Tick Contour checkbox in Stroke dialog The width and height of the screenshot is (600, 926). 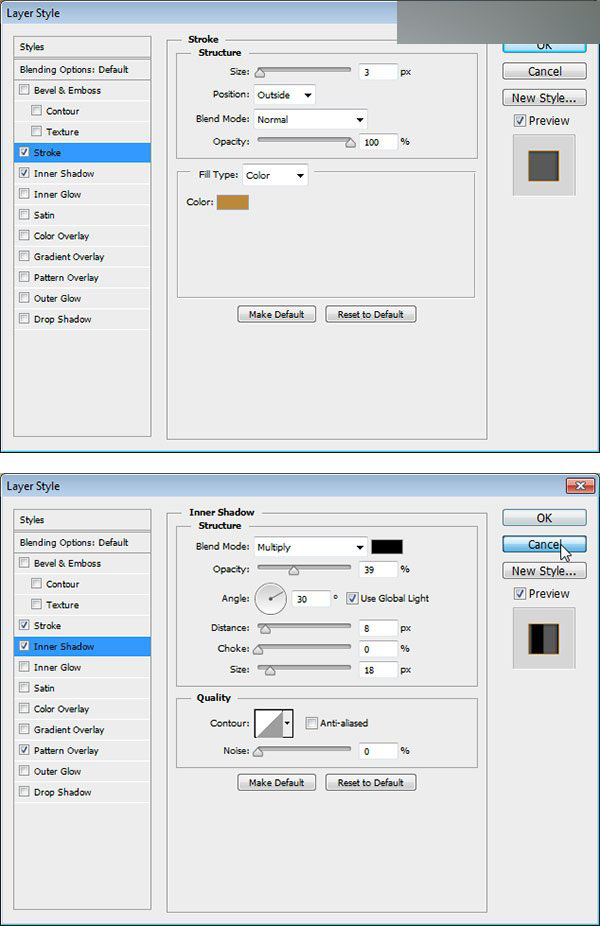tap(37, 110)
